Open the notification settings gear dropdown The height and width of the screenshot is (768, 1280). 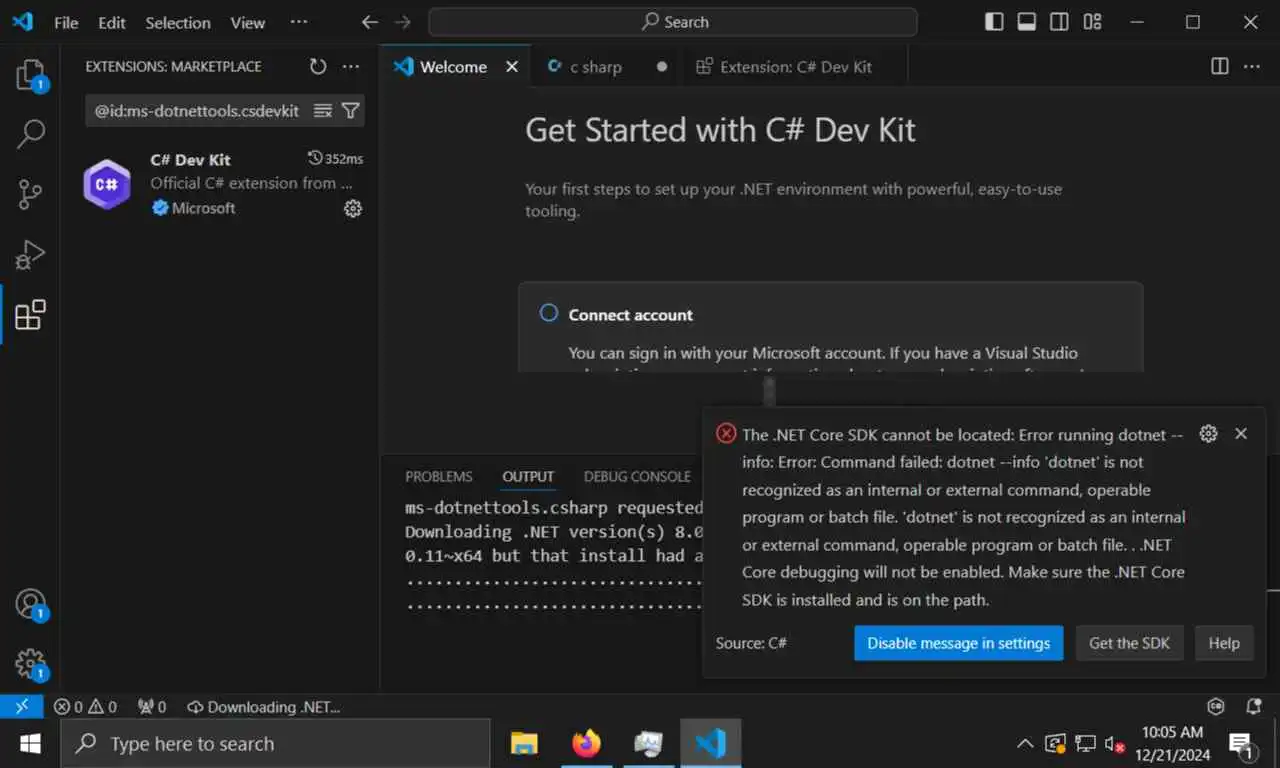click(1208, 433)
